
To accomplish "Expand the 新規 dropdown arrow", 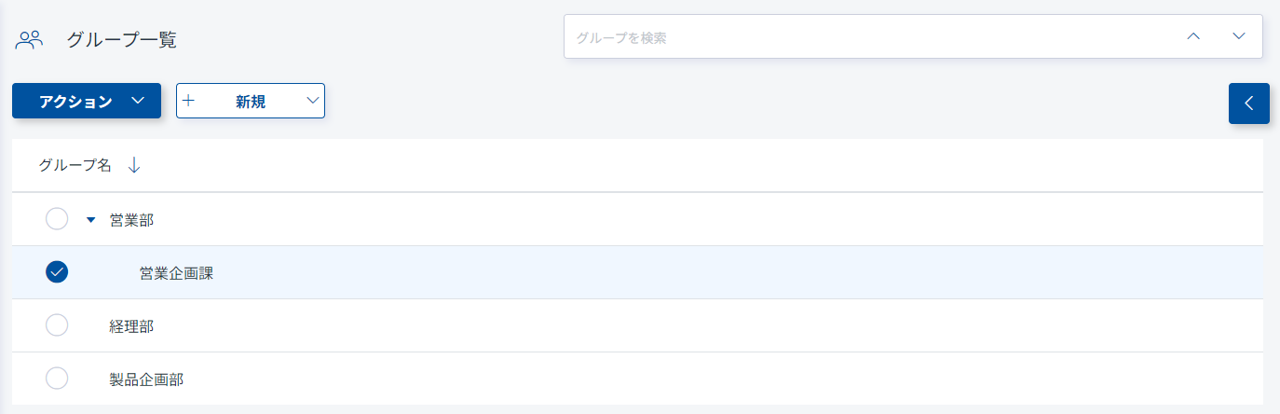I will coord(313,101).
